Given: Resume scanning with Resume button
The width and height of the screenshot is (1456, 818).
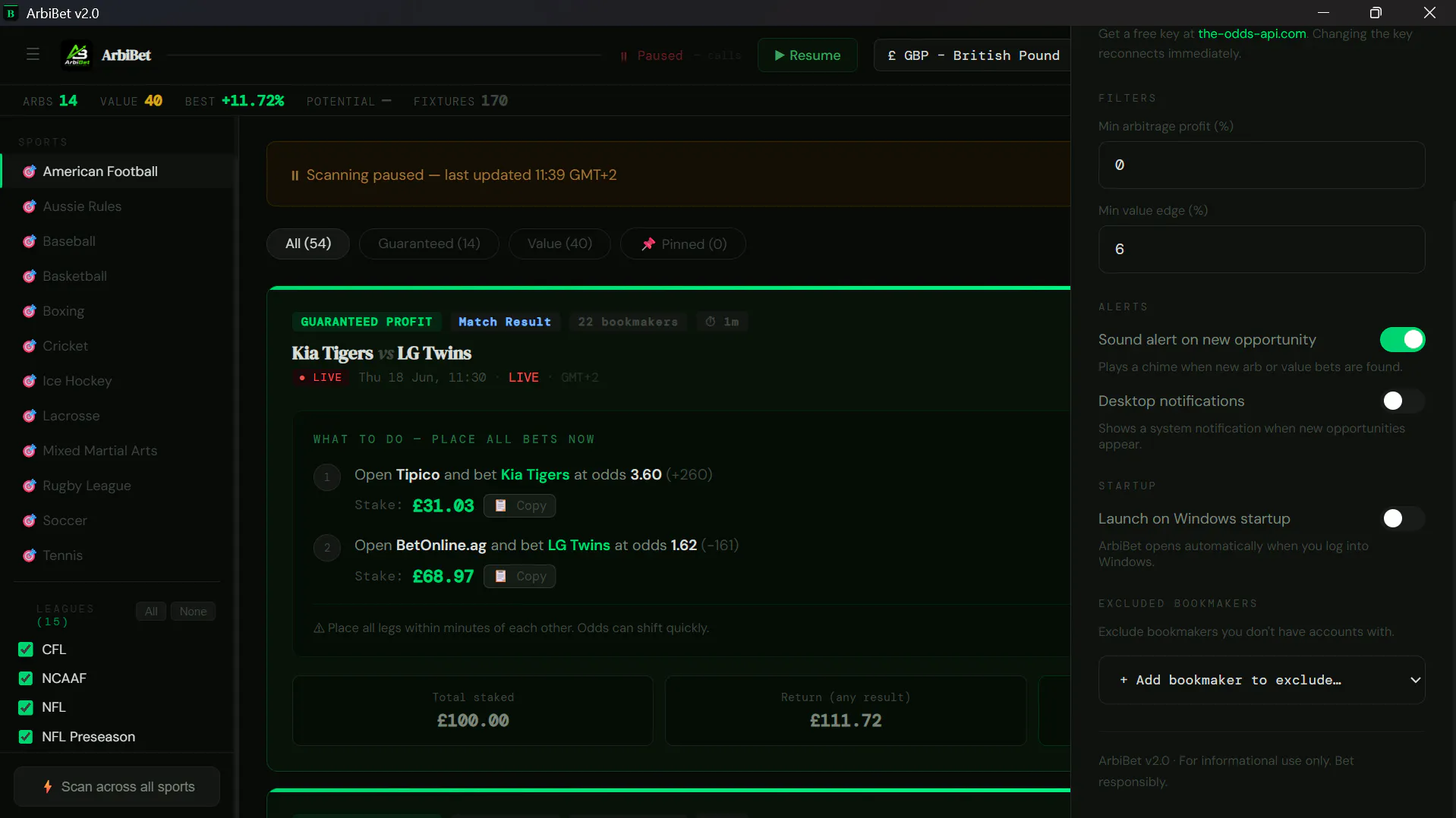Looking at the screenshot, I should [x=808, y=55].
